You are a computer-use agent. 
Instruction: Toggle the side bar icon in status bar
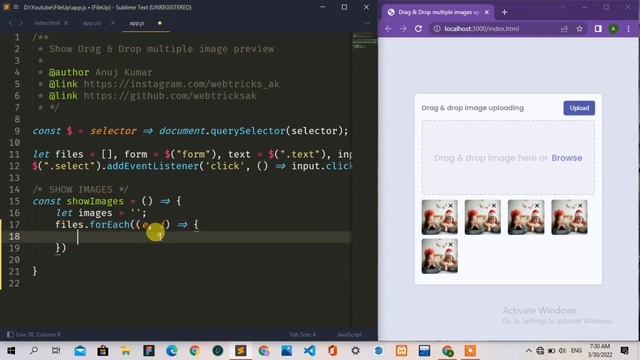[10, 334]
